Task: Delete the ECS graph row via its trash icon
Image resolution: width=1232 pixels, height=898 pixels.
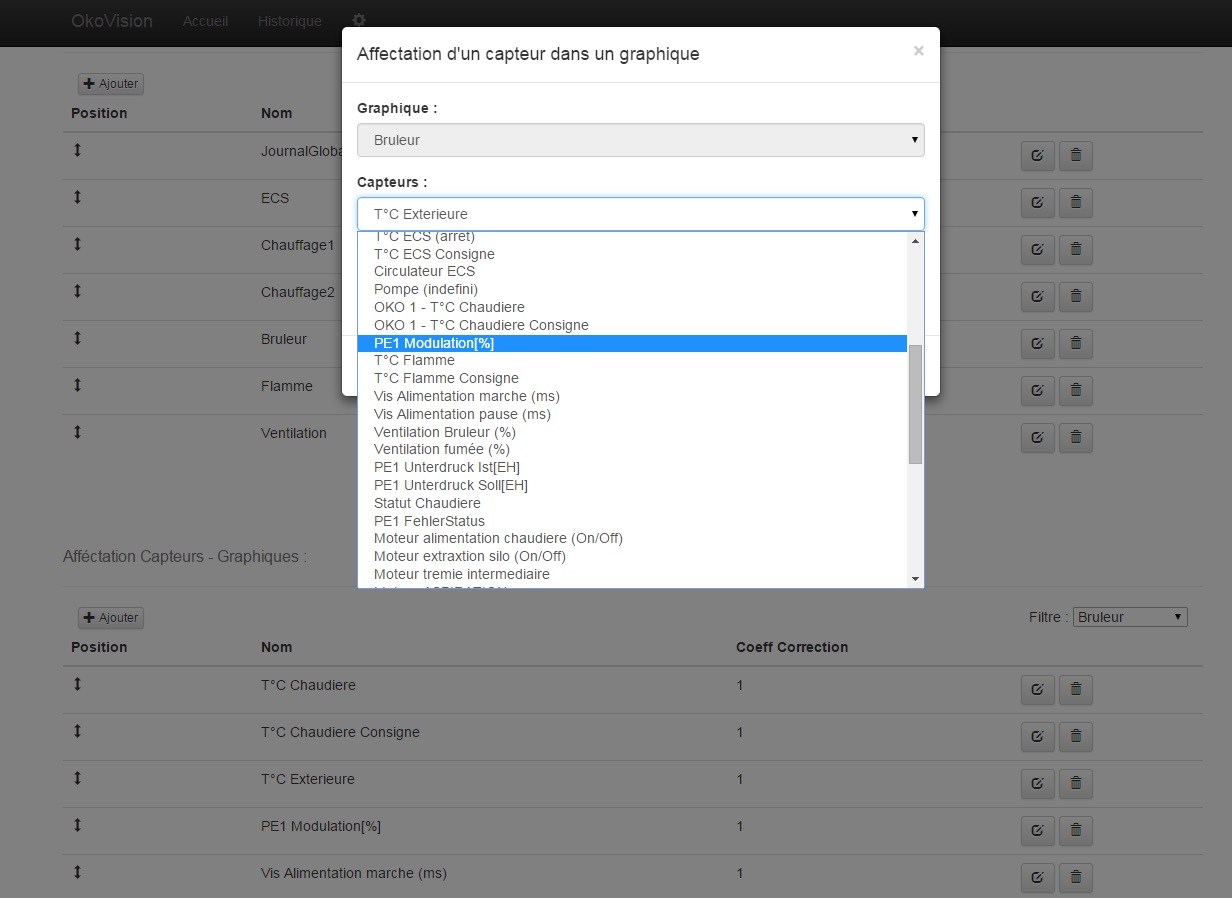Action: [x=1076, y=203]
